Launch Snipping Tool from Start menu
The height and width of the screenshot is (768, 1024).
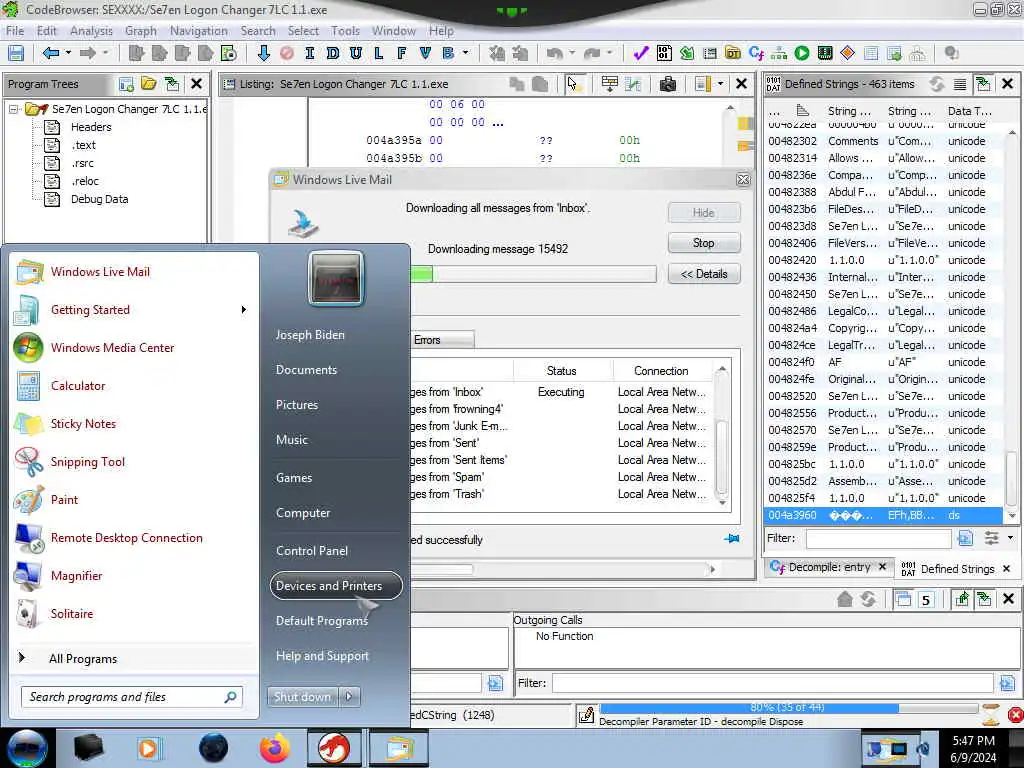(x=88, y=462)
